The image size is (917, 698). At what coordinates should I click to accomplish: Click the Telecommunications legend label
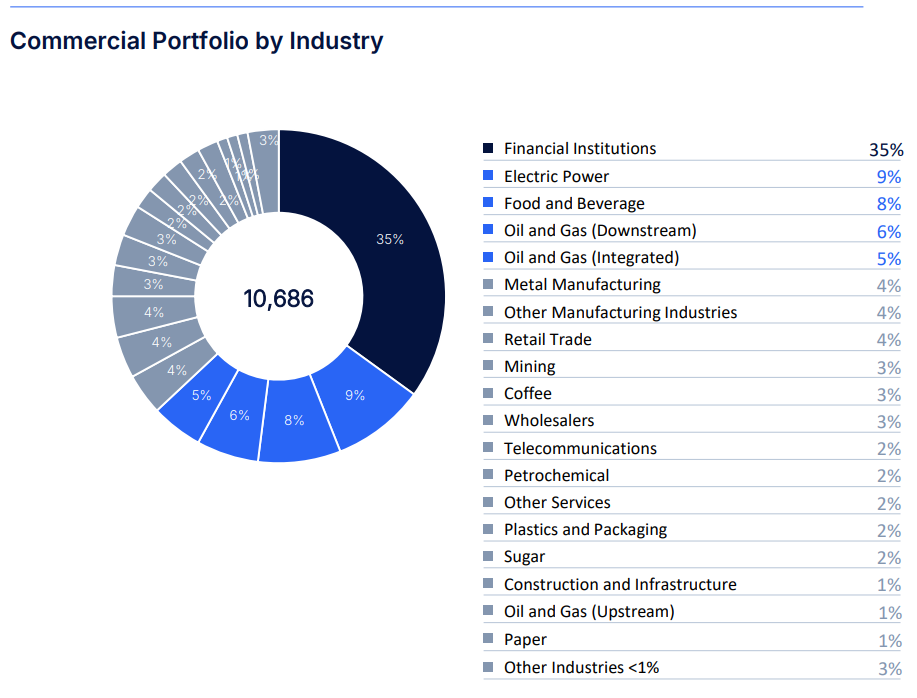pos(580,448)
